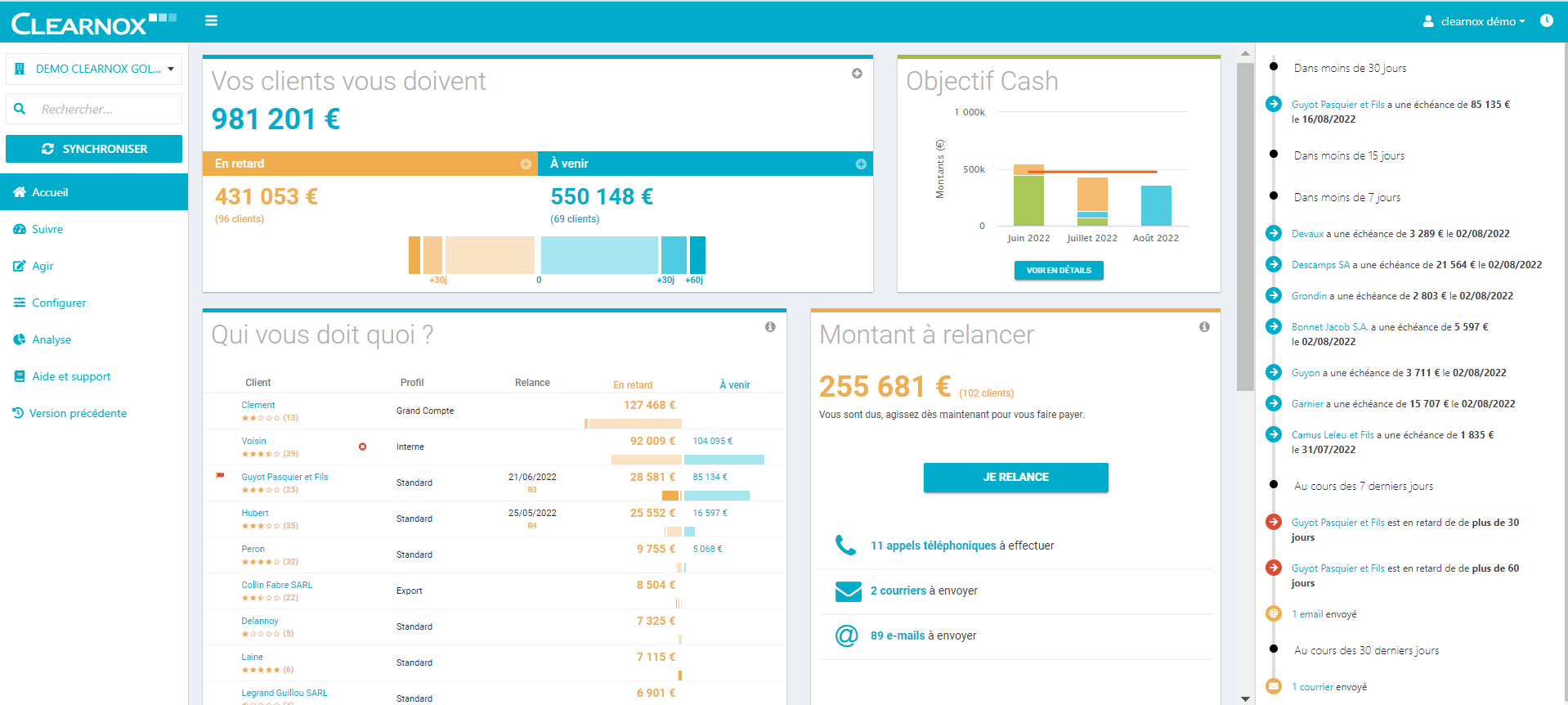Click arrow icon for Grondin échéance
This screenshot has height=705, width=1568.
tap(1273, 295)
